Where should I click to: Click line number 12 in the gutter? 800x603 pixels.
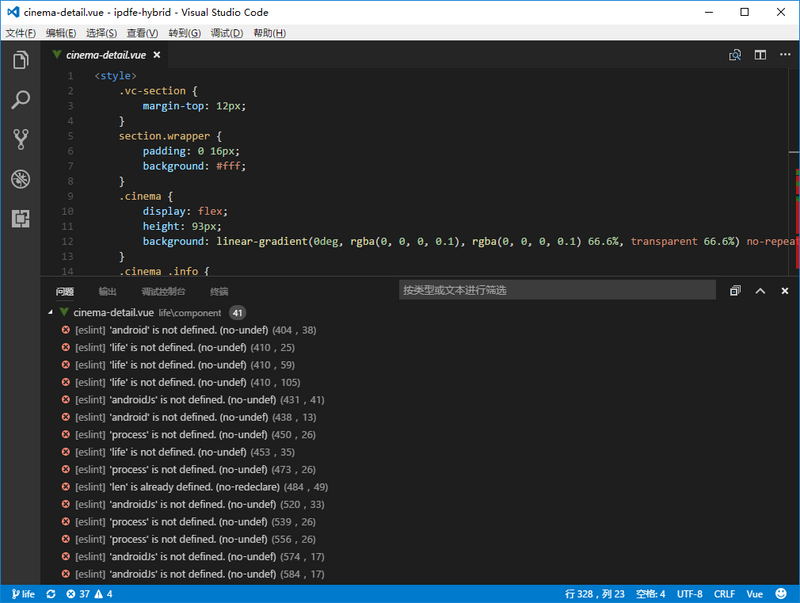click(x=67, y=241)
